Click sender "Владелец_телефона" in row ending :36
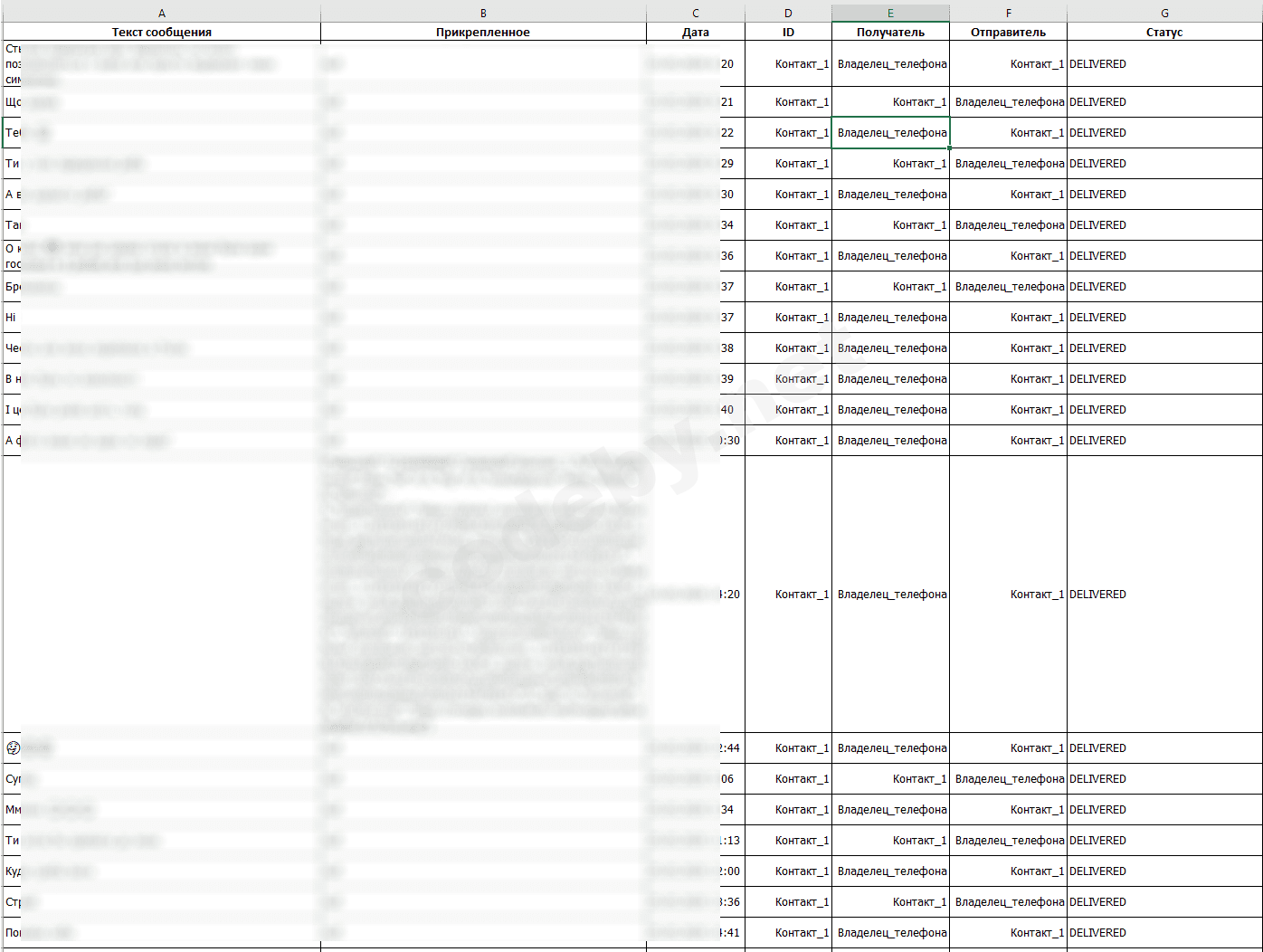Image resolution: width=1263 pixels, height=952 pixels. coord(1010,902)
